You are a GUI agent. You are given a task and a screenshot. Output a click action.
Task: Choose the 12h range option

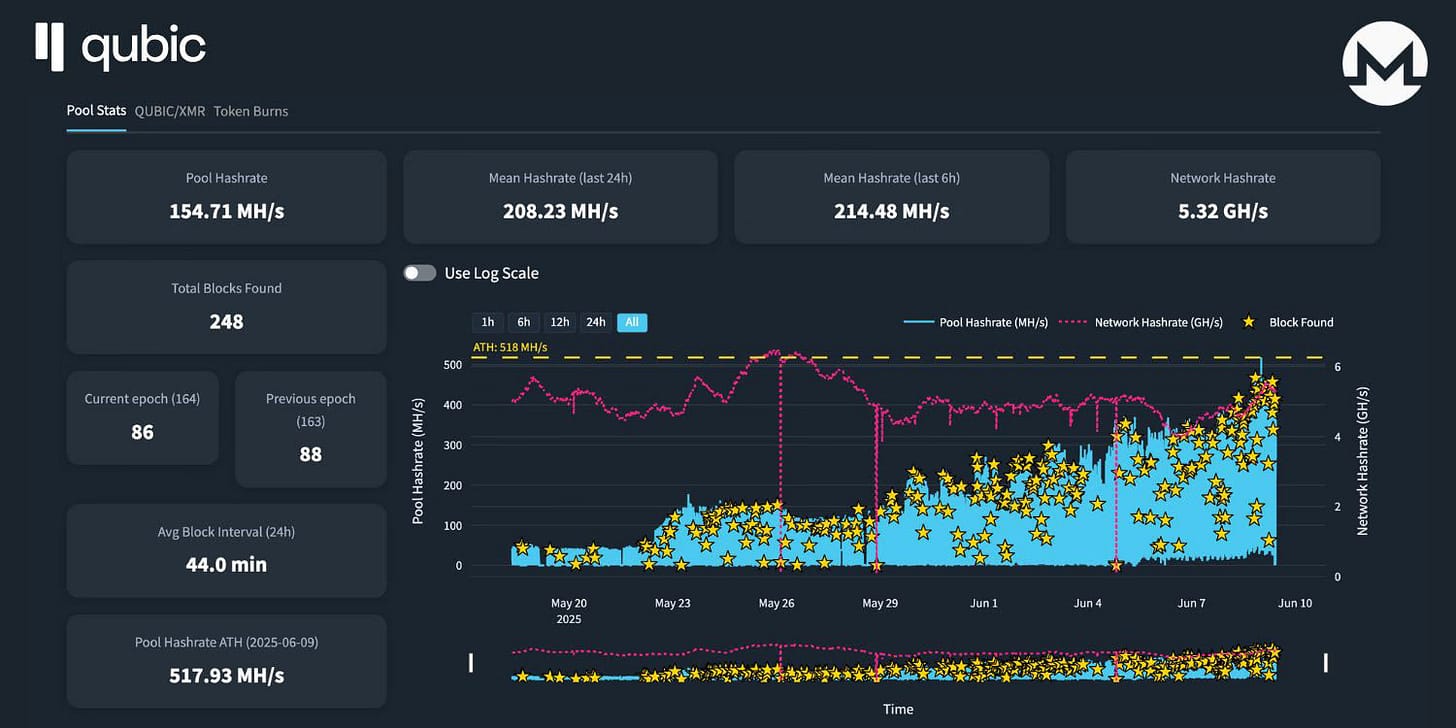point(560,322)
